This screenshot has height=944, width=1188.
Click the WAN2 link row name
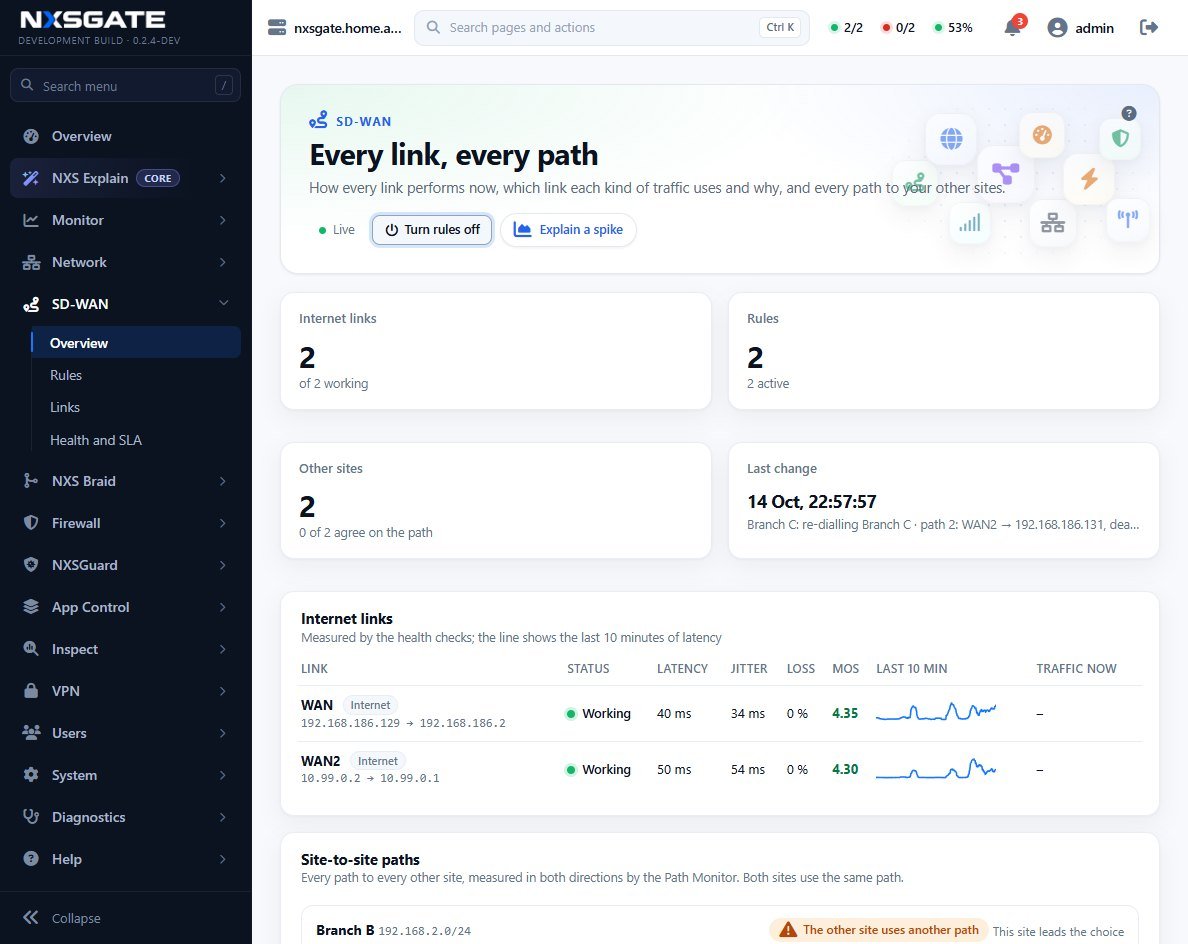[320, 761]
